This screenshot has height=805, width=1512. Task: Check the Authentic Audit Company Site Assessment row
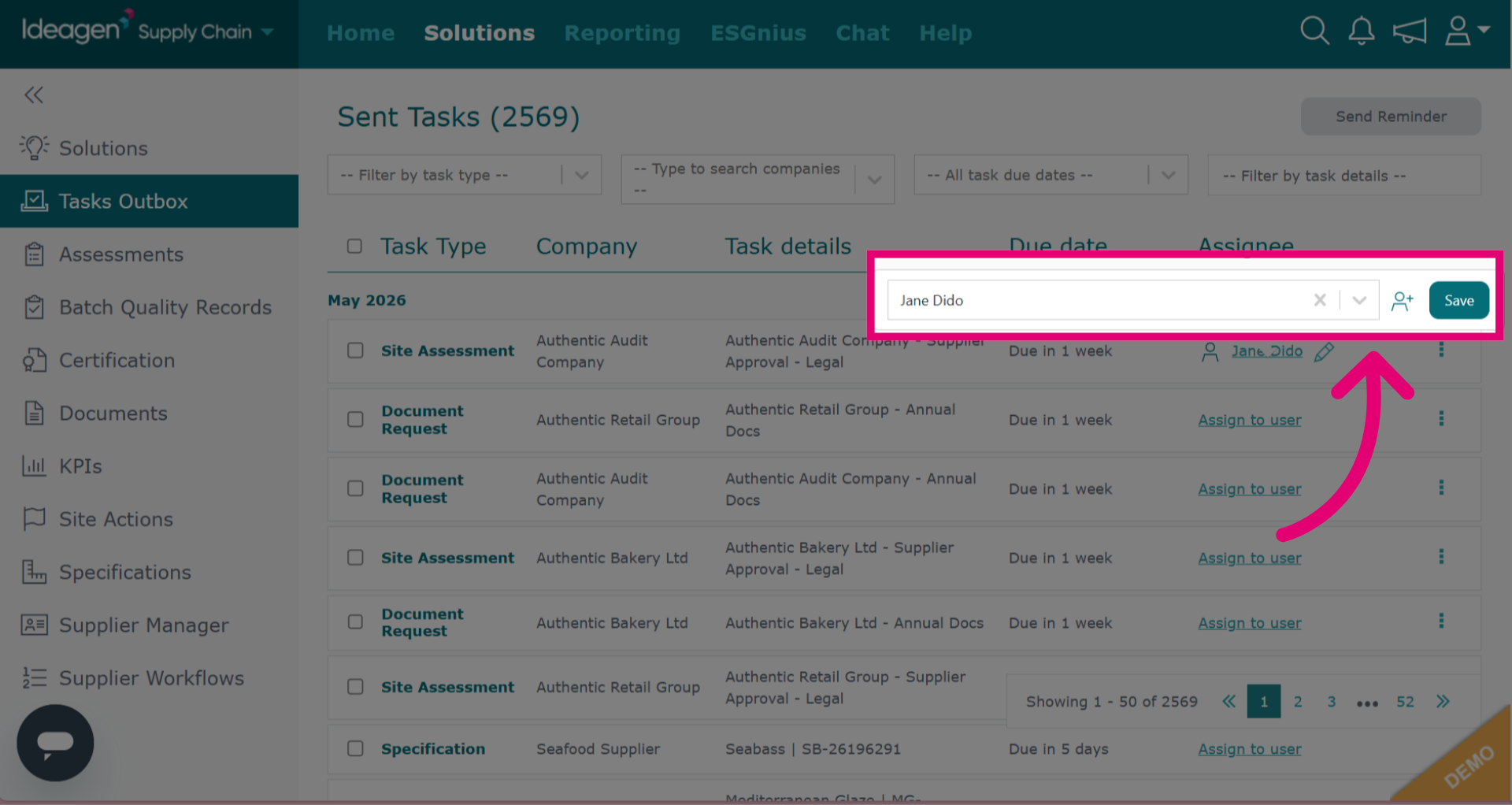click(355, 350)
